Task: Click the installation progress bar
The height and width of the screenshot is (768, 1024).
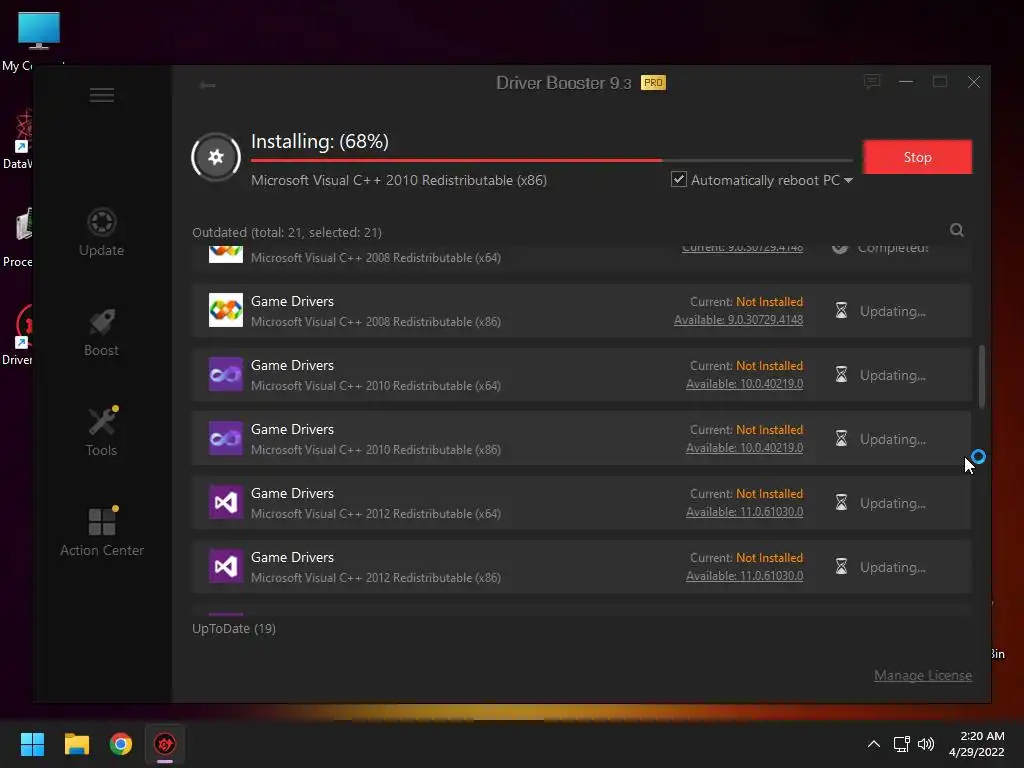Action: (552, 160)
